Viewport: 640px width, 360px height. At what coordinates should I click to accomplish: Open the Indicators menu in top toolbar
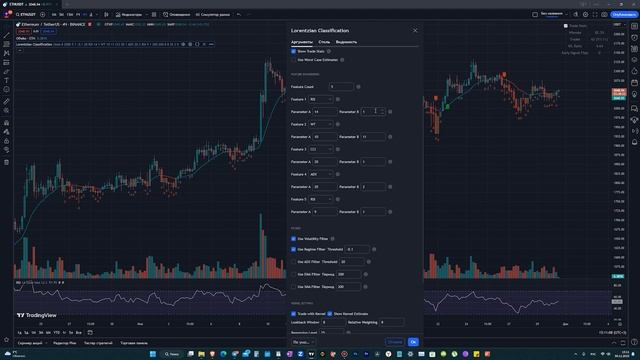129,15
